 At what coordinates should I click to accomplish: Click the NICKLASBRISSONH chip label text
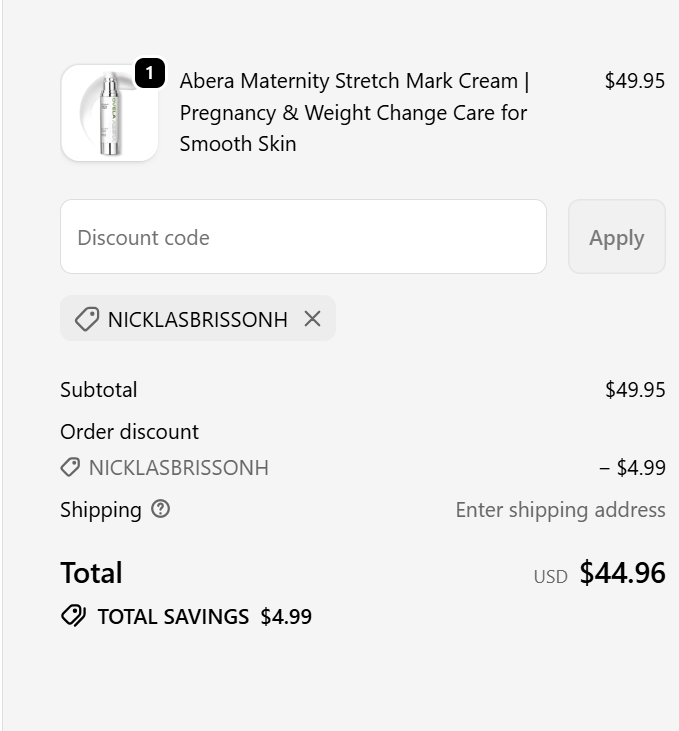(x=197, y=319)
